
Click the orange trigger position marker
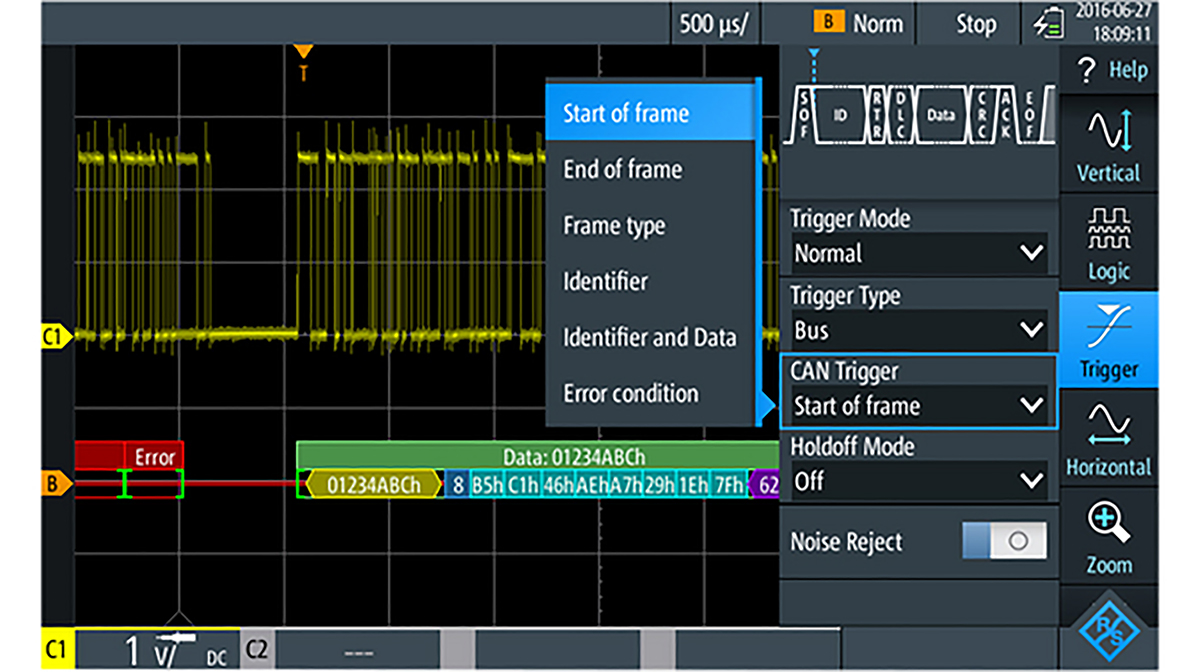(305, 50)
